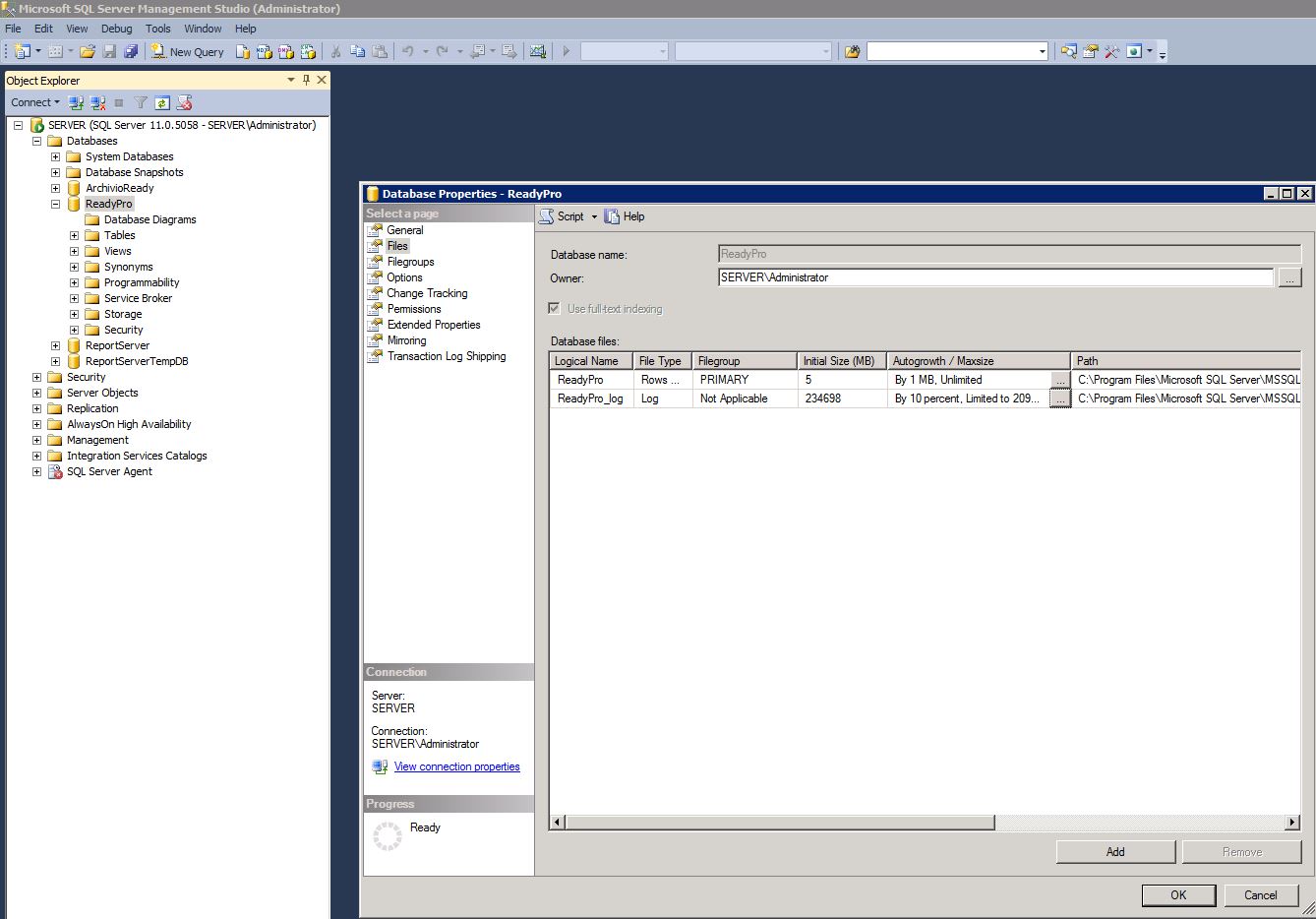Click the Analysis Services DMX Query icon

click(286, 51)
